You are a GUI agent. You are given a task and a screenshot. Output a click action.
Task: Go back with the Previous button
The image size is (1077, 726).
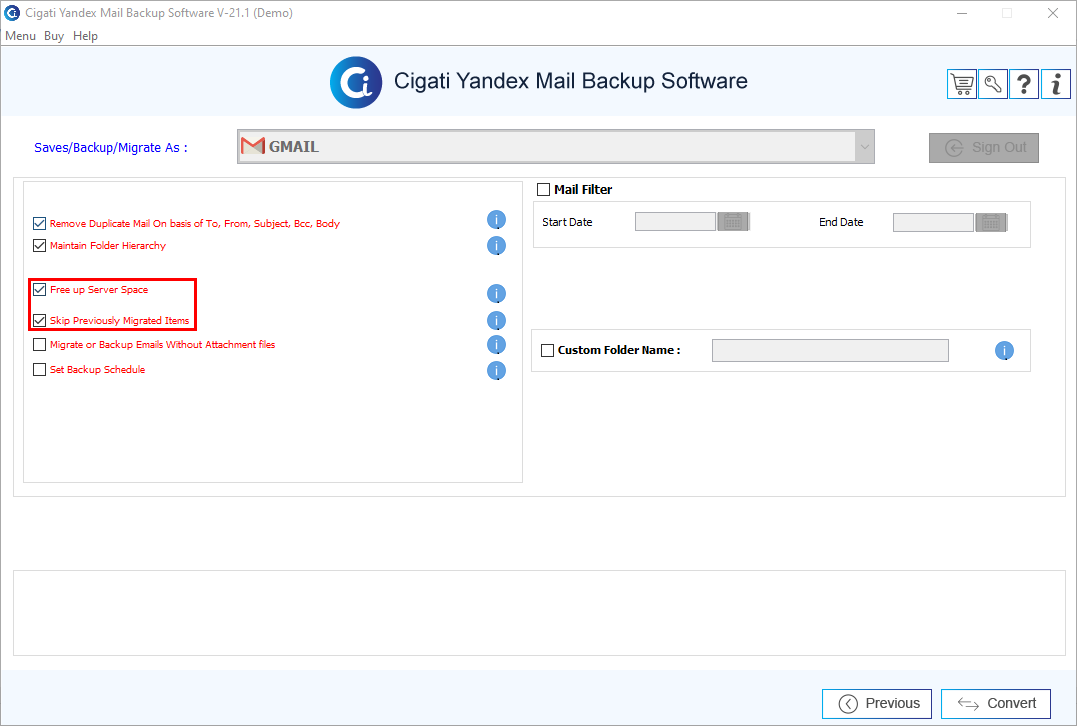point(877,703)
